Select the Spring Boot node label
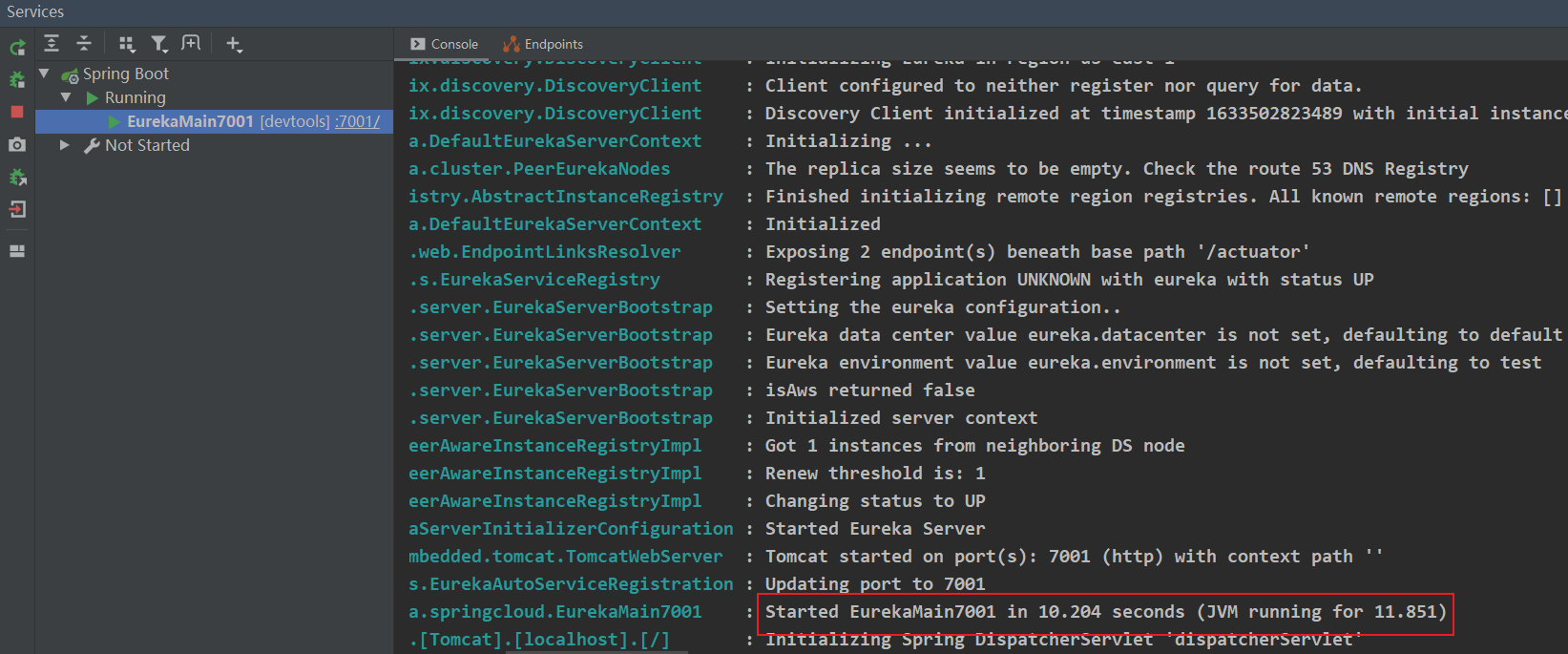This screenshot has height=654, width=1568. (126, 74)
